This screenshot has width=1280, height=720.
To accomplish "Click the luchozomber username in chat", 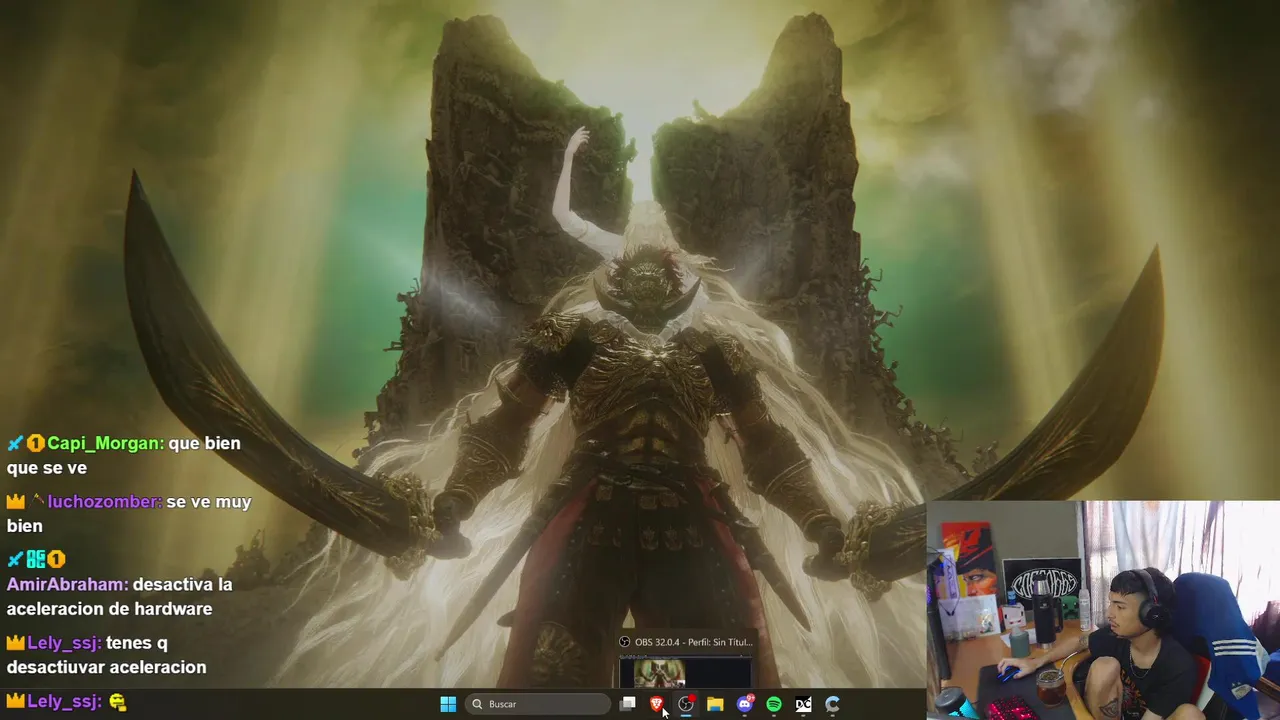I will pos(104,502).
